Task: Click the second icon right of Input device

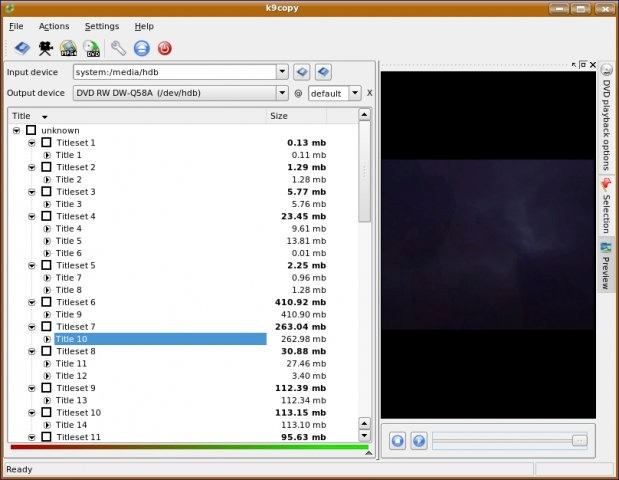Action: point(323,72)
